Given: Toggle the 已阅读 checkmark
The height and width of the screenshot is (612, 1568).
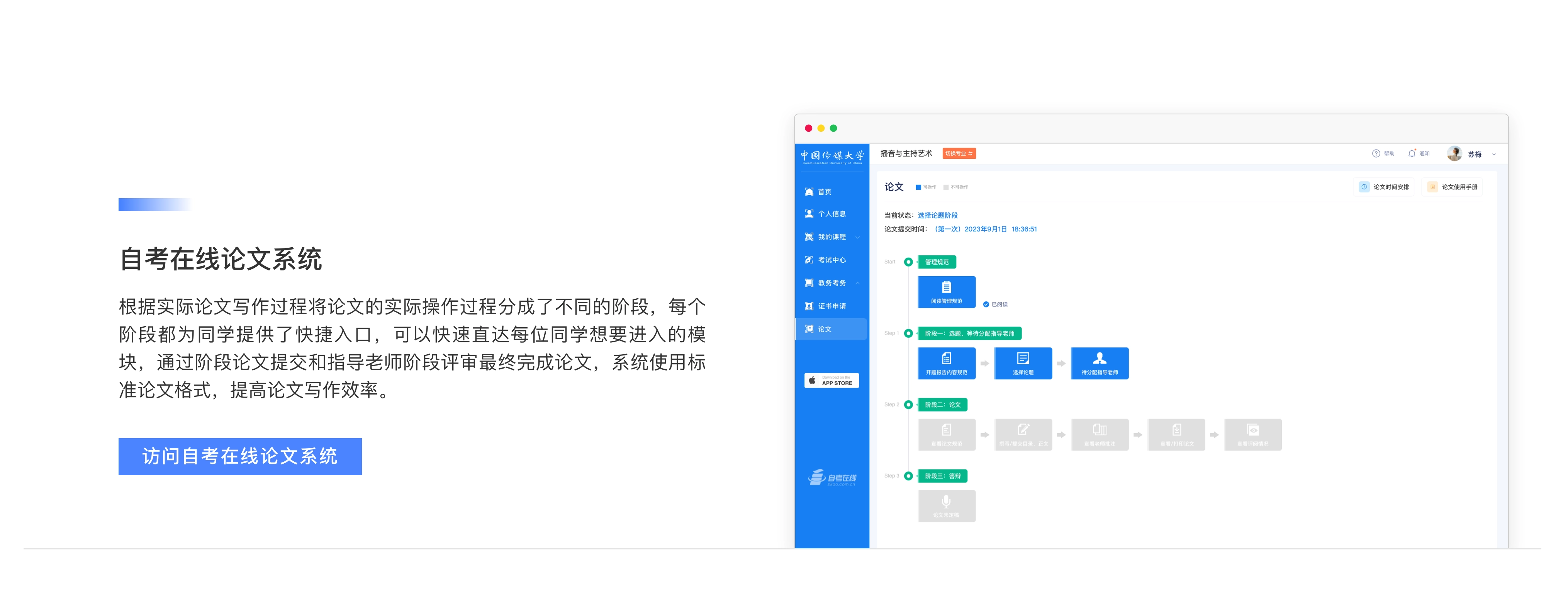Looking at the screenshot, I should tap(986, 304).
